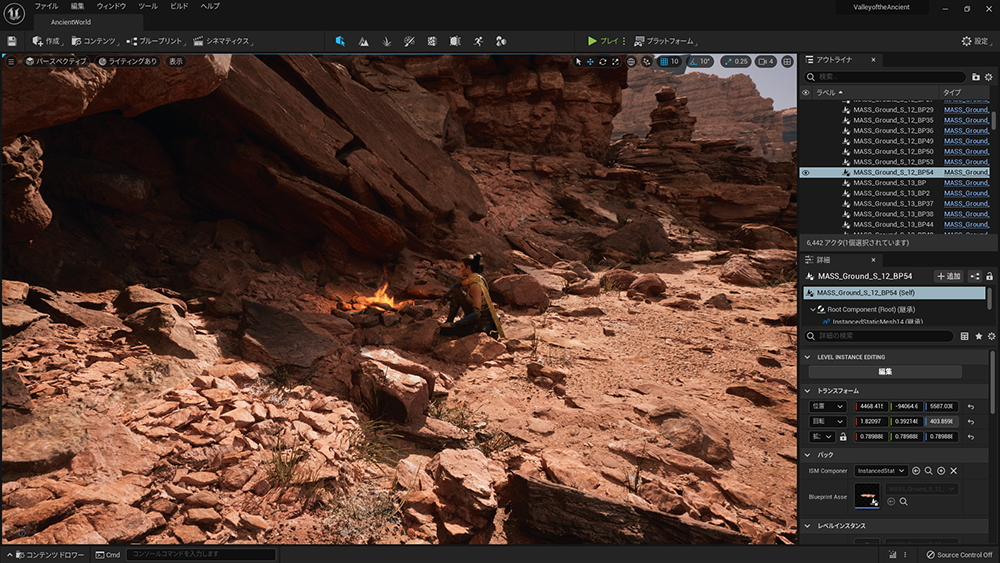Collapse the LEVEL INSTANCE EDITING section
The height and width of the screenshot is (563, 1000).
tap(807, 357)
